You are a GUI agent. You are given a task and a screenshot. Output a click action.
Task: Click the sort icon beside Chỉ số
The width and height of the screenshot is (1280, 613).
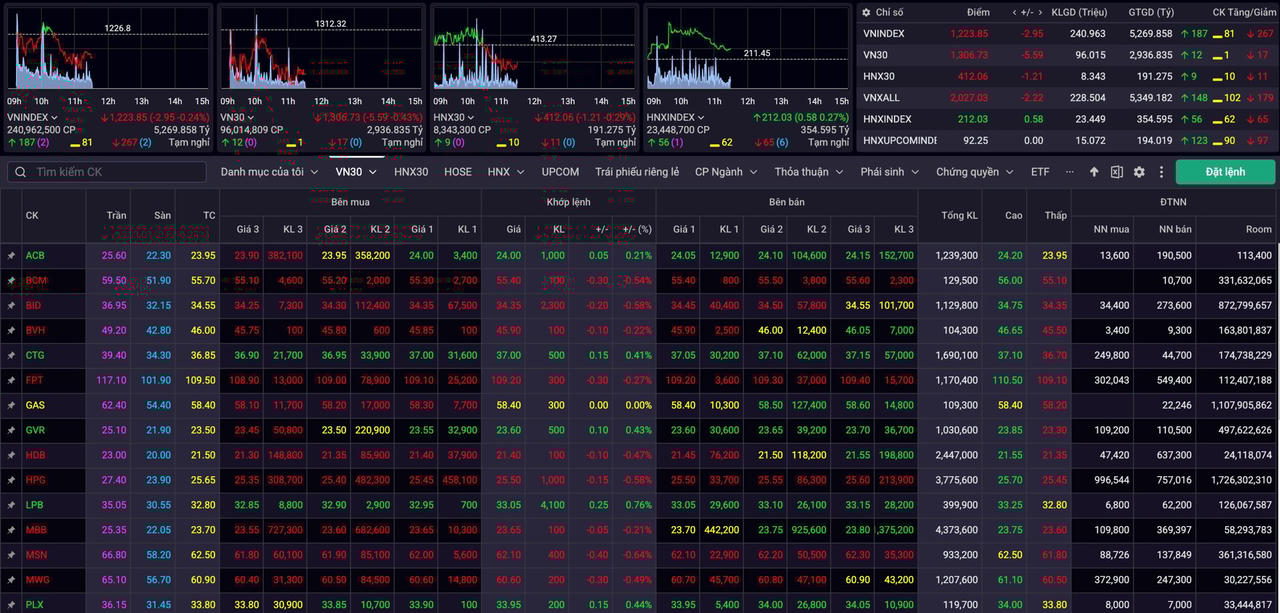866,12
